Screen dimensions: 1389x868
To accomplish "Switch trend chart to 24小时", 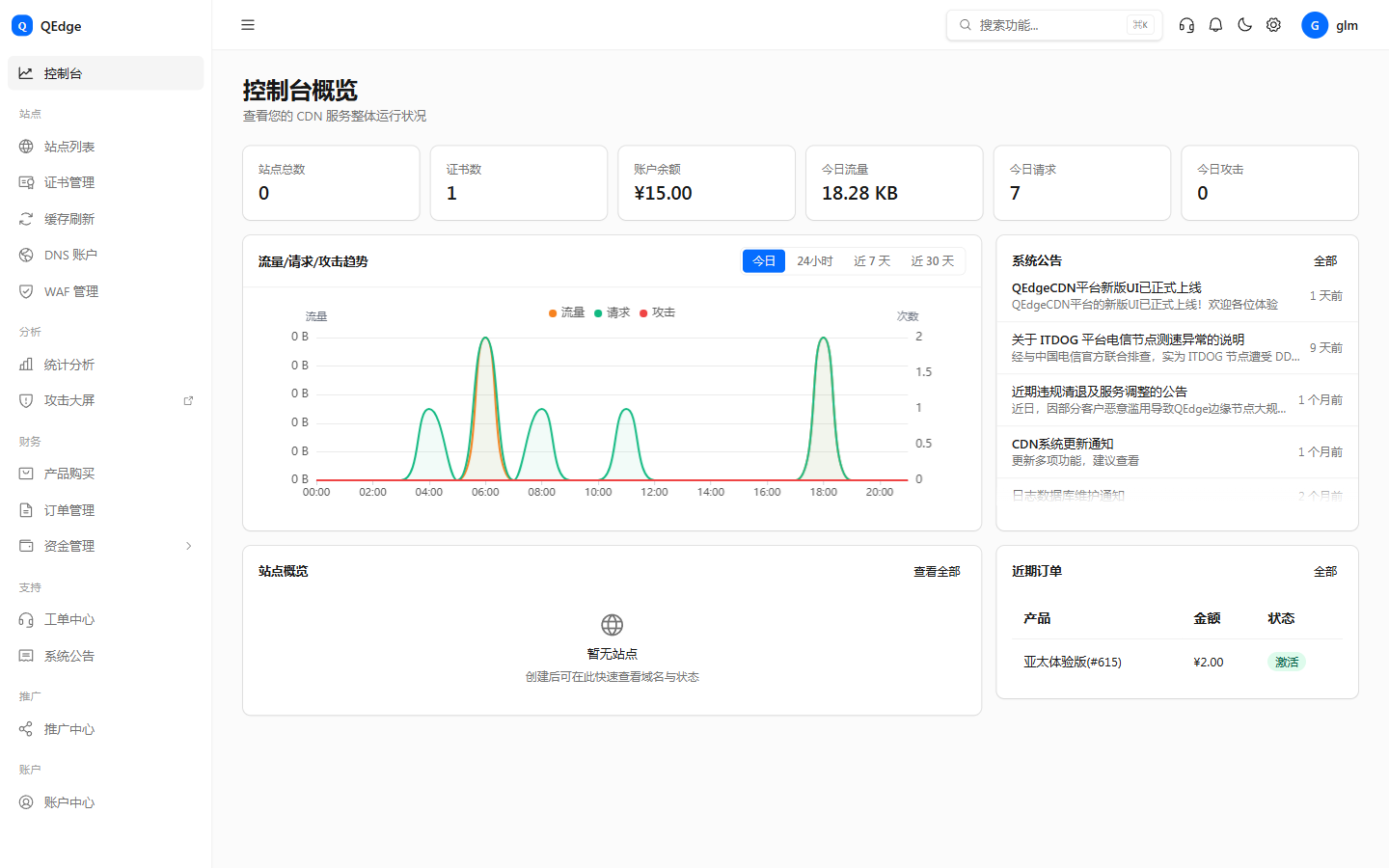I will click(x=815, y=261).
